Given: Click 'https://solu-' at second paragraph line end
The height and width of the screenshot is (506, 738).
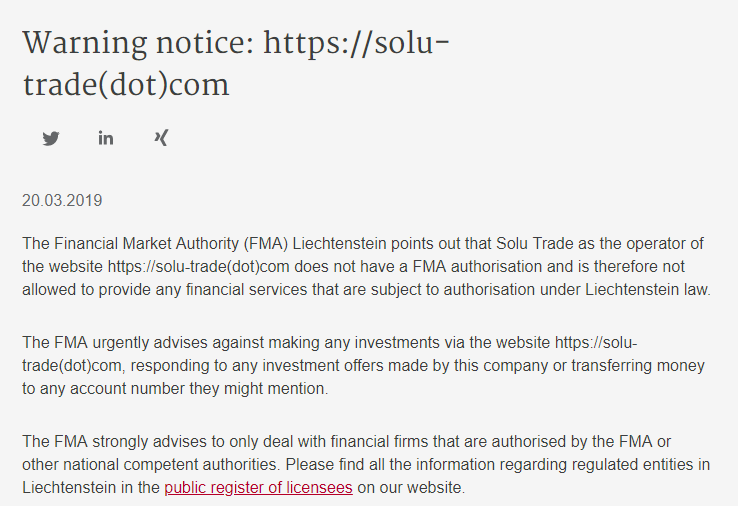Looking at the screenshot, I should [x=596, y=342].
